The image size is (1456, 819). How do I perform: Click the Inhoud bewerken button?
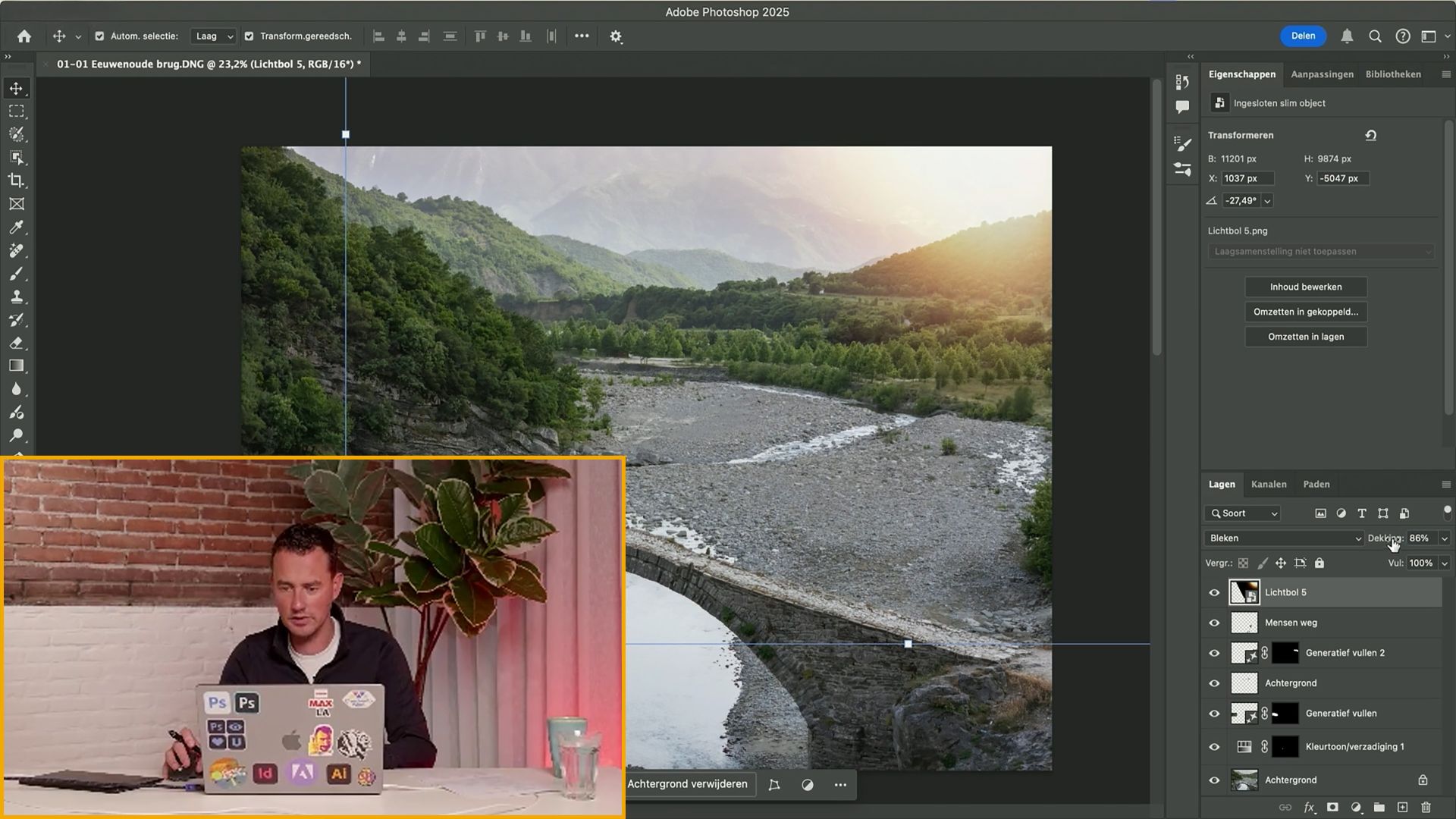1305,287
